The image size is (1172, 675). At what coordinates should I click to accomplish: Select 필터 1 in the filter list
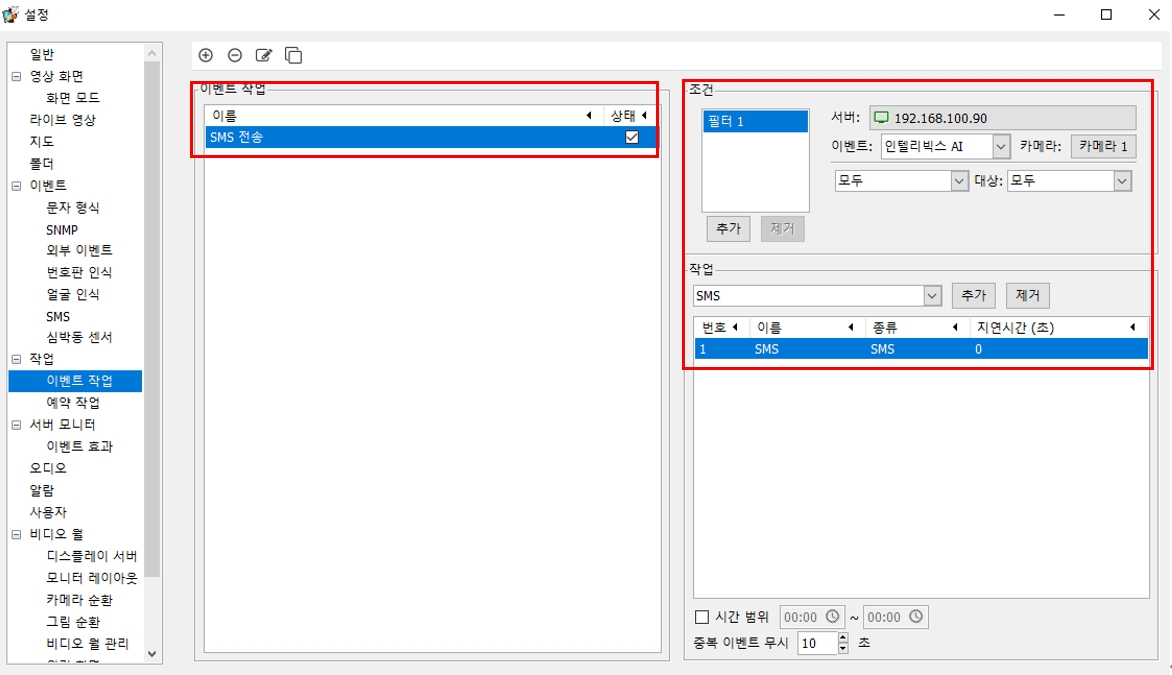(x=755, y=122)
